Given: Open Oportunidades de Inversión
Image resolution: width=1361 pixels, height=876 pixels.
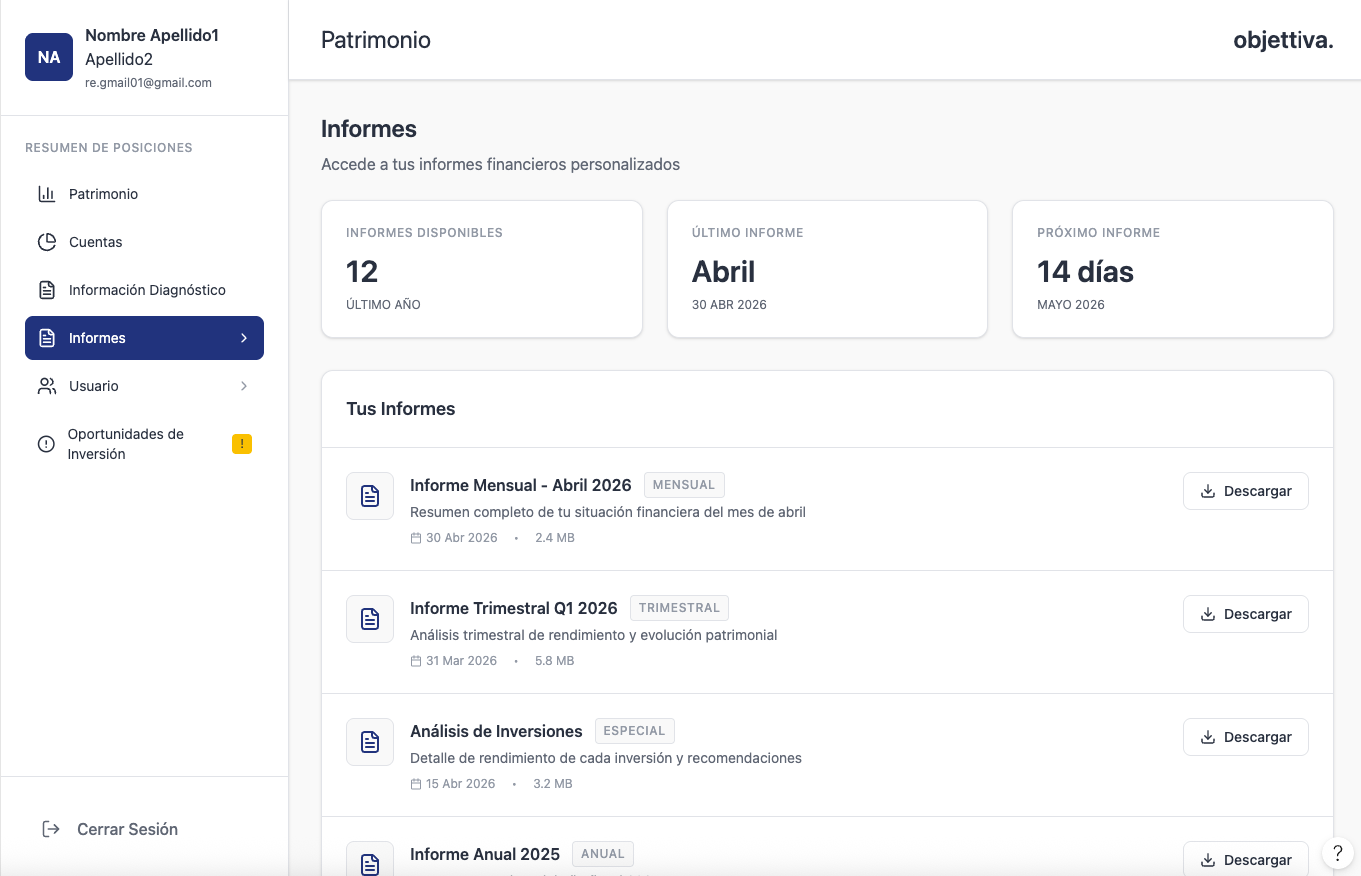Looking at the screenshot, I should point(144,444).
